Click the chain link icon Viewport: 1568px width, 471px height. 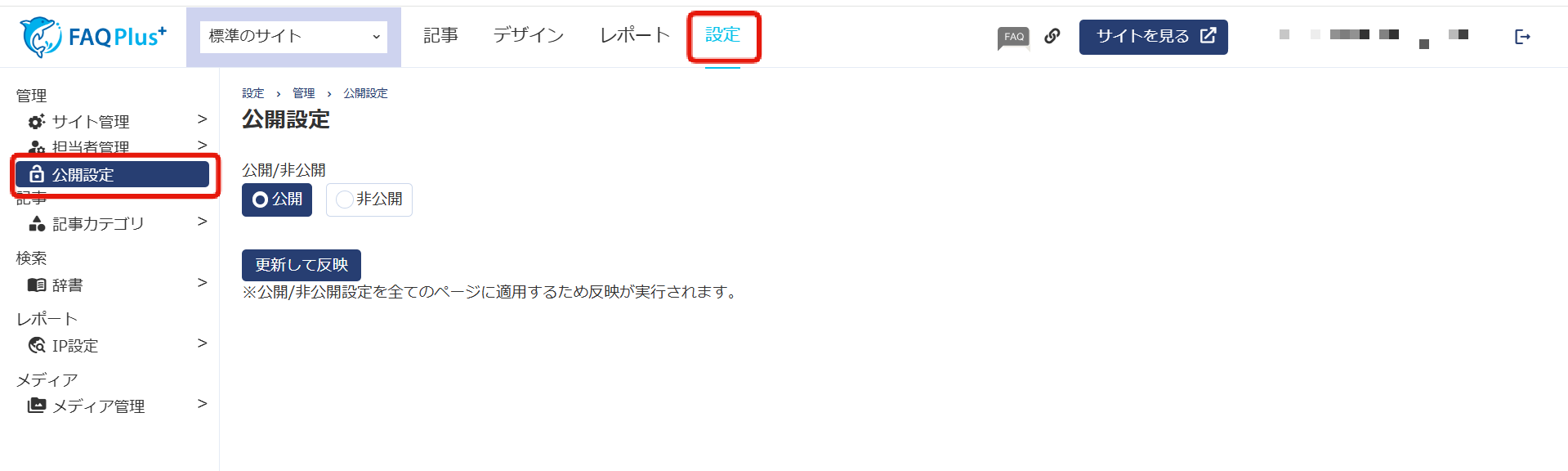coord(1052,36)
